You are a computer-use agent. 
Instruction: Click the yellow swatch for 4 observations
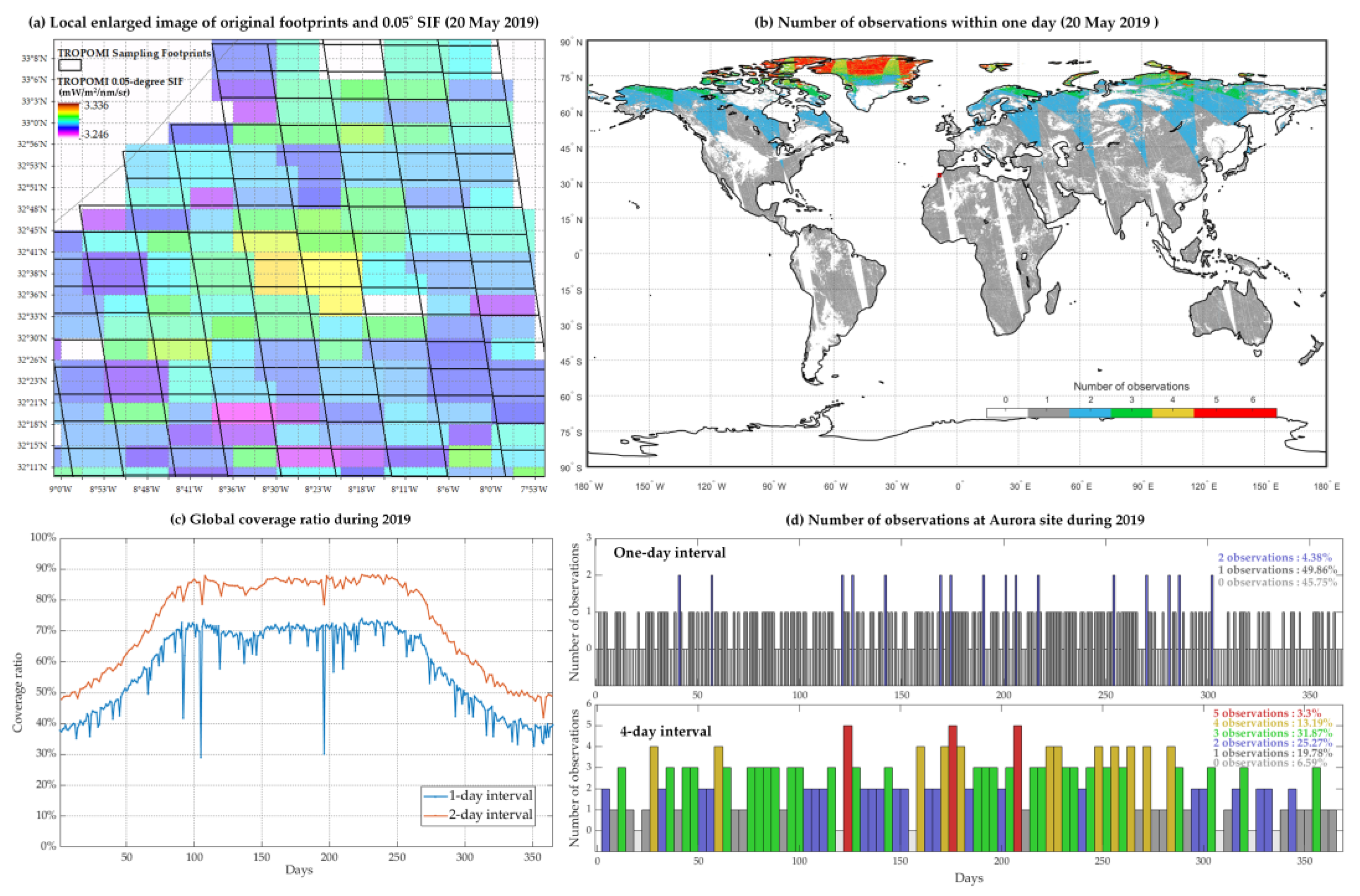point(1173,412)
